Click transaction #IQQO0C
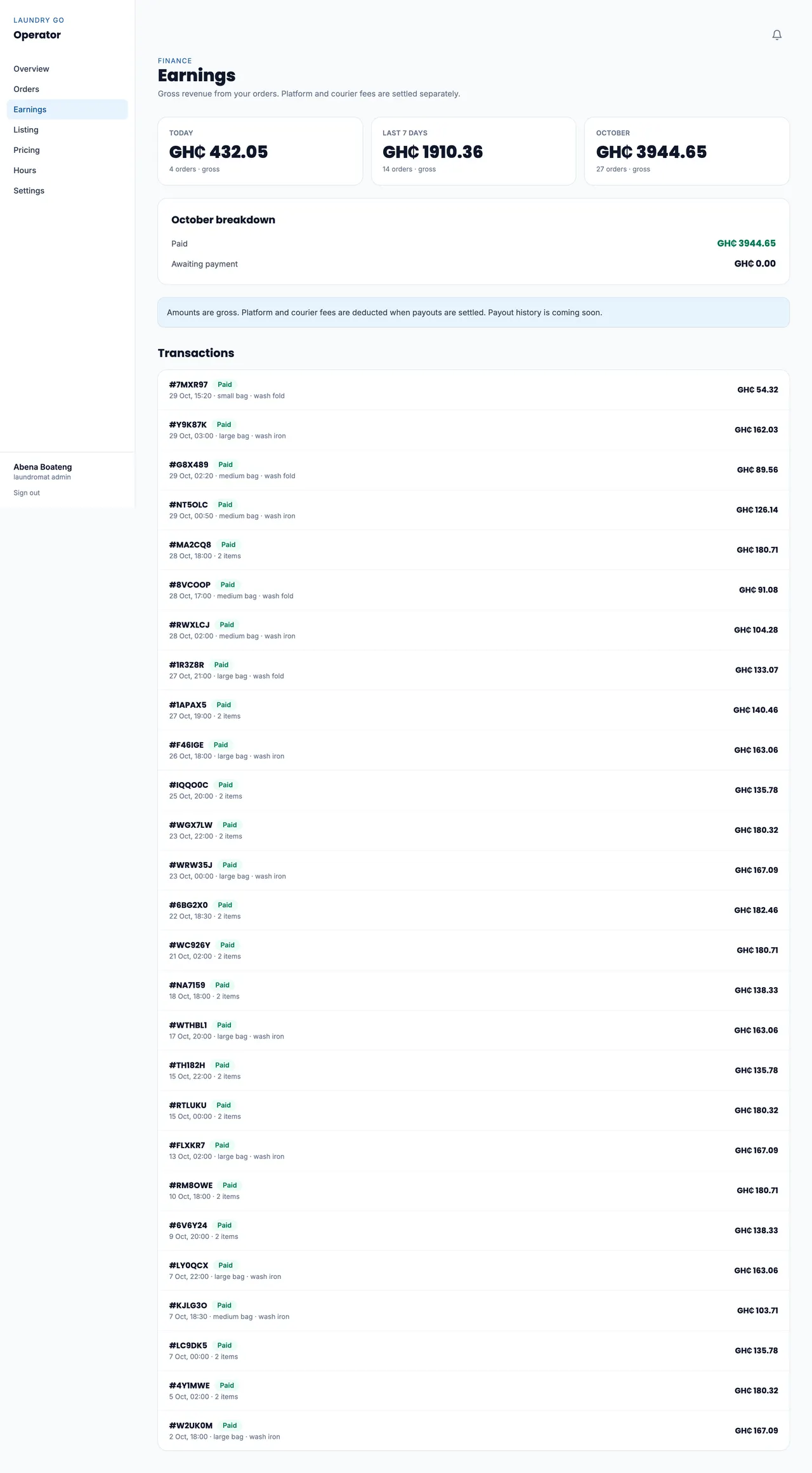This screenshot has width=812, height=1473. (473, 790)
